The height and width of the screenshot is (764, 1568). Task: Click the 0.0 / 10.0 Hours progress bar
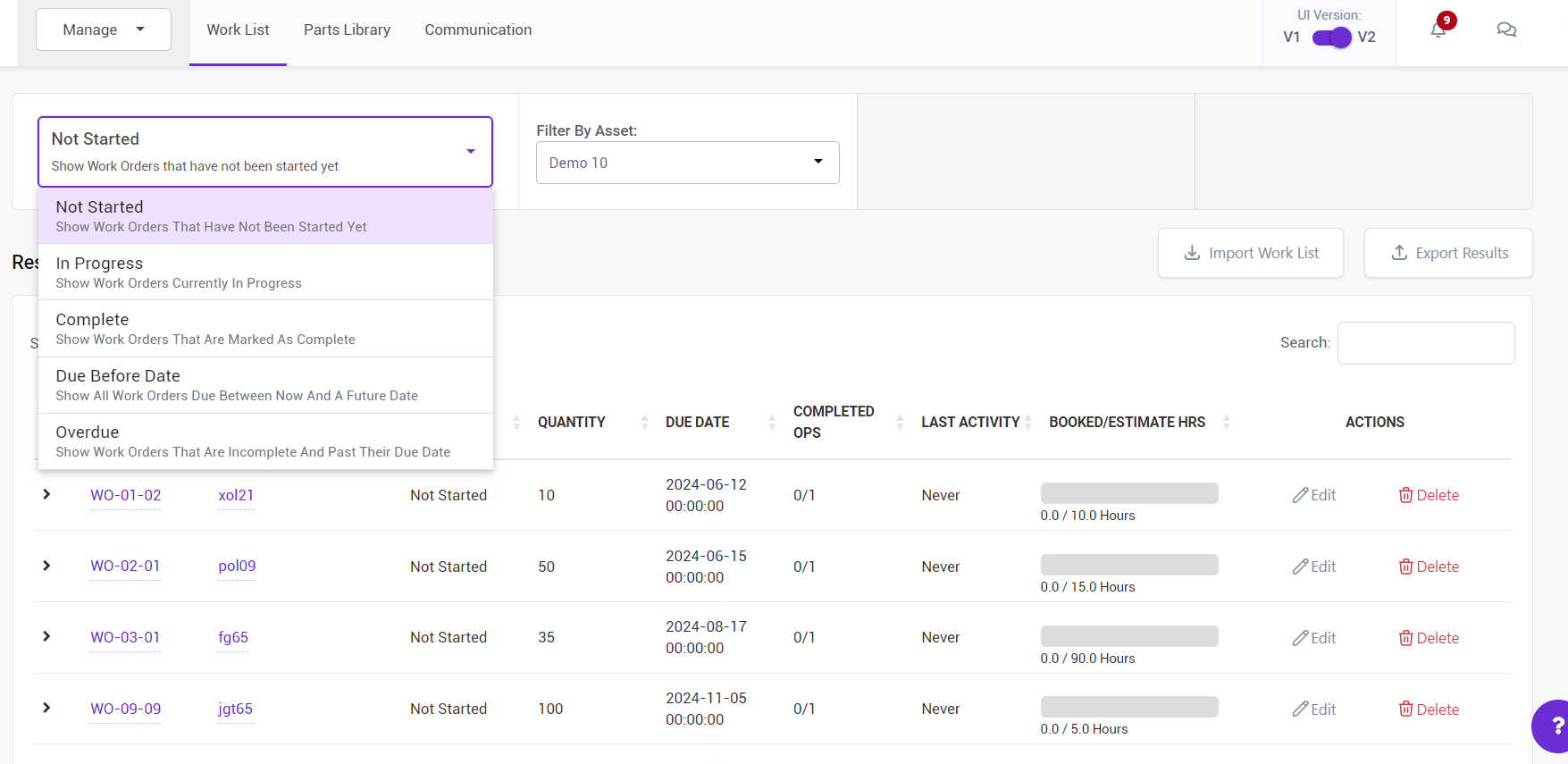point(1129,493)
